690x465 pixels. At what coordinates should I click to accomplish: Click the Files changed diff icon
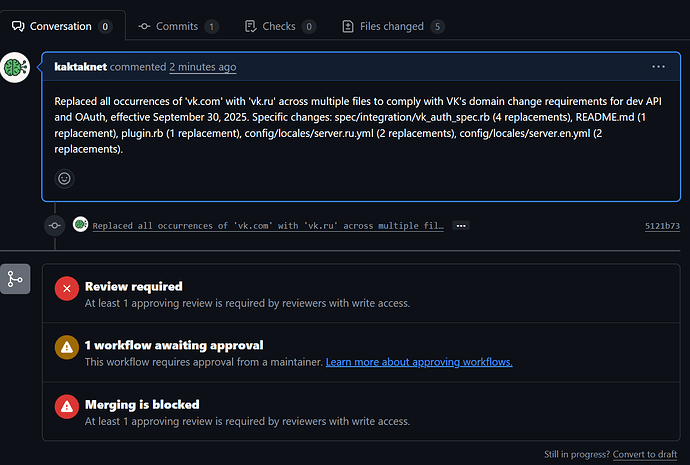click(348, 26)
